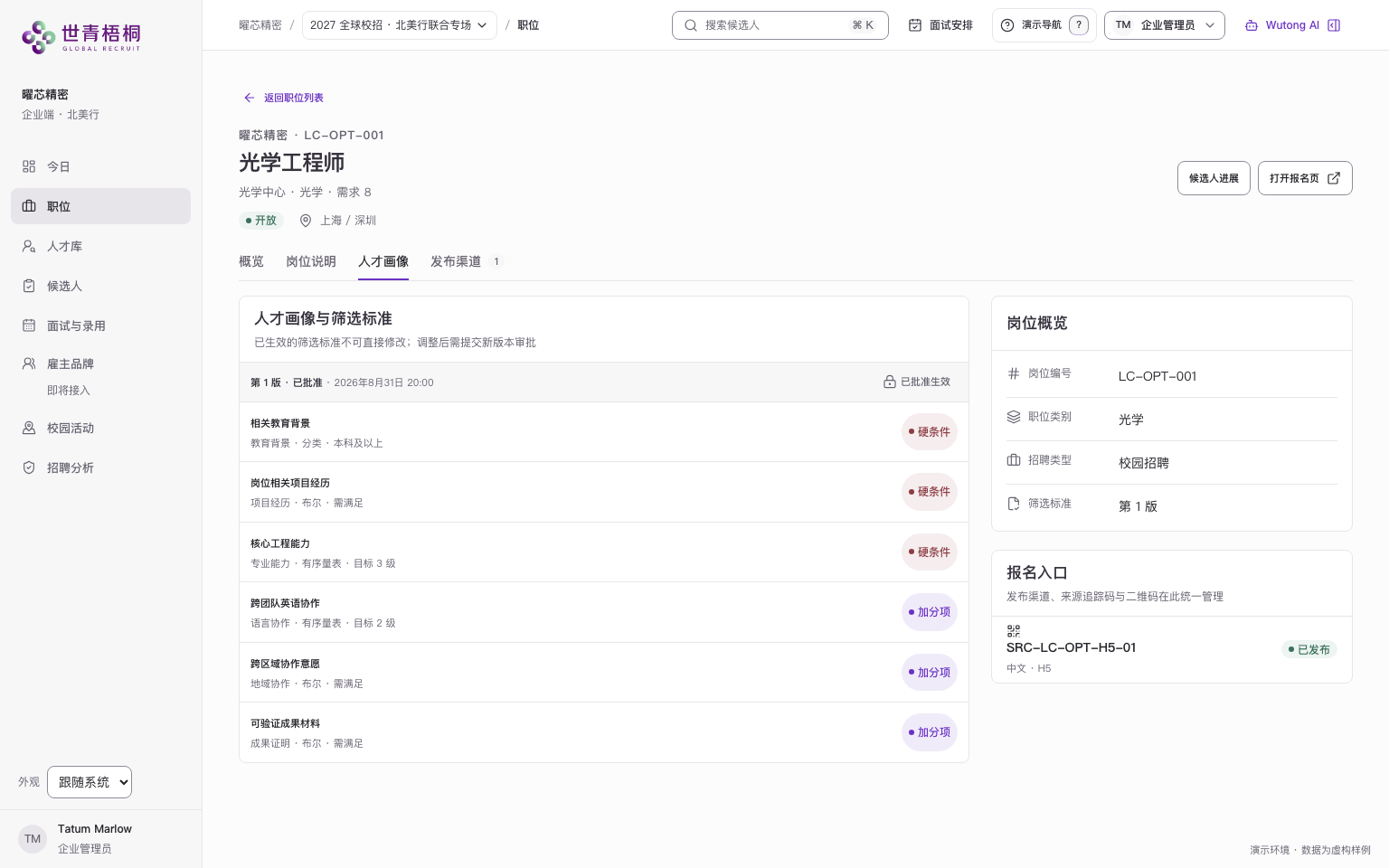The image size is (1389, 868).
Task: Click the lock icon beside 已批准生效
Action: [x=890, y=382]
